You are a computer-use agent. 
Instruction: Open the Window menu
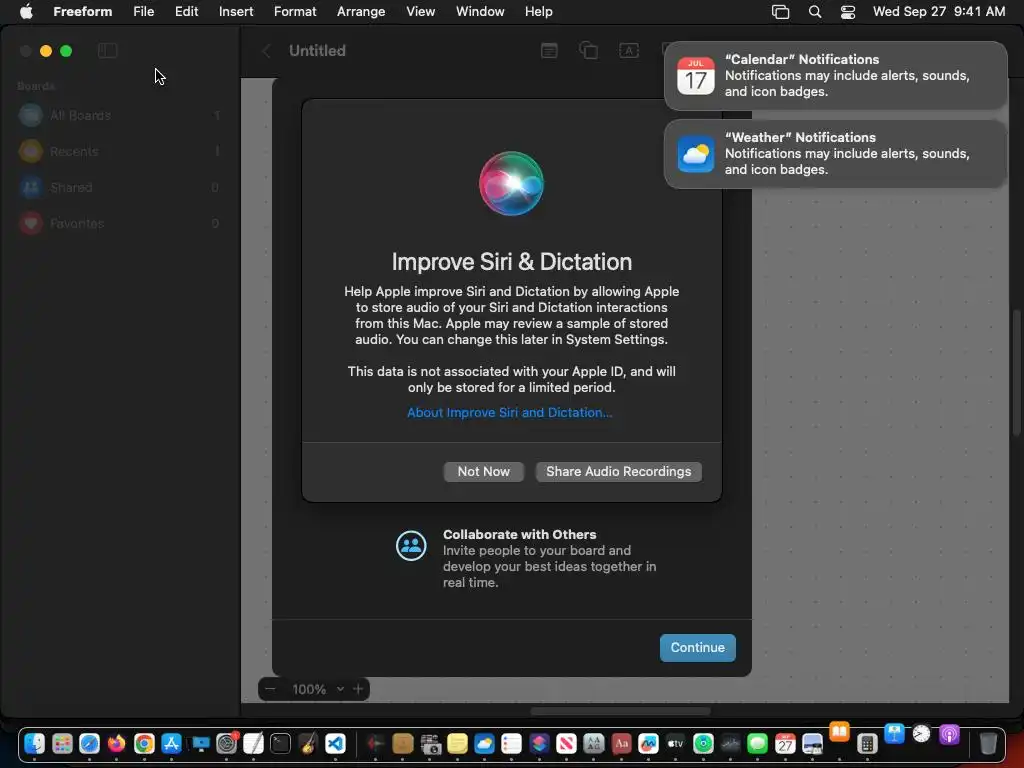click(480, 12)
